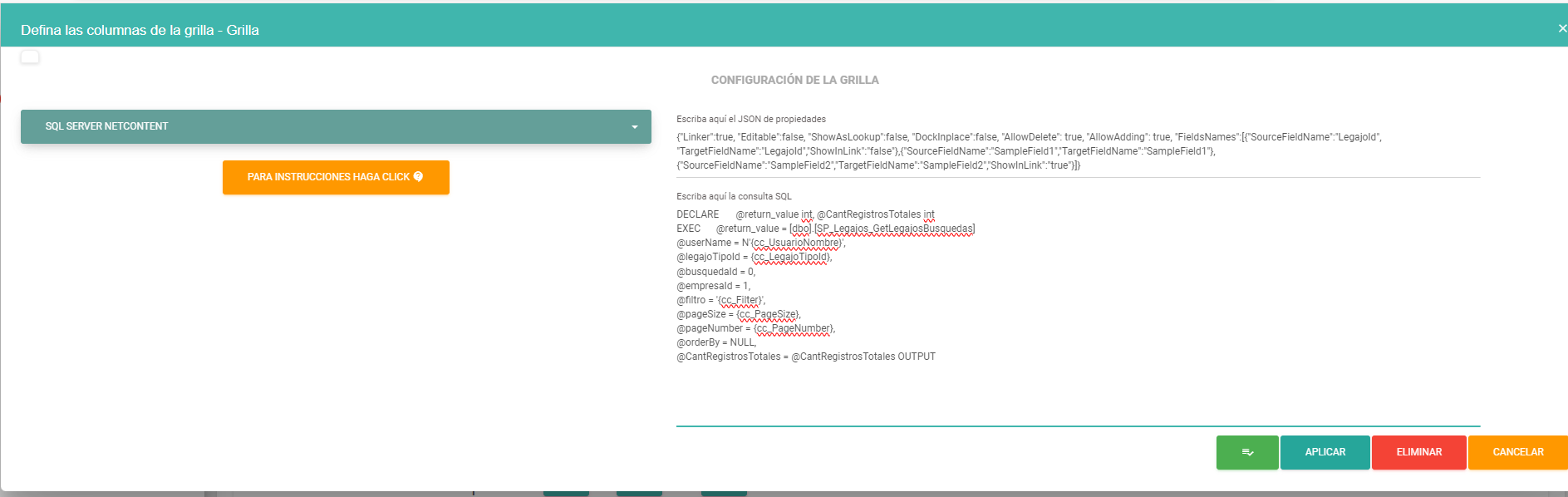Click the @legajoTipoId parameter line
Viewport: 1568px width, 497px height.
click(x=754, y=257)
